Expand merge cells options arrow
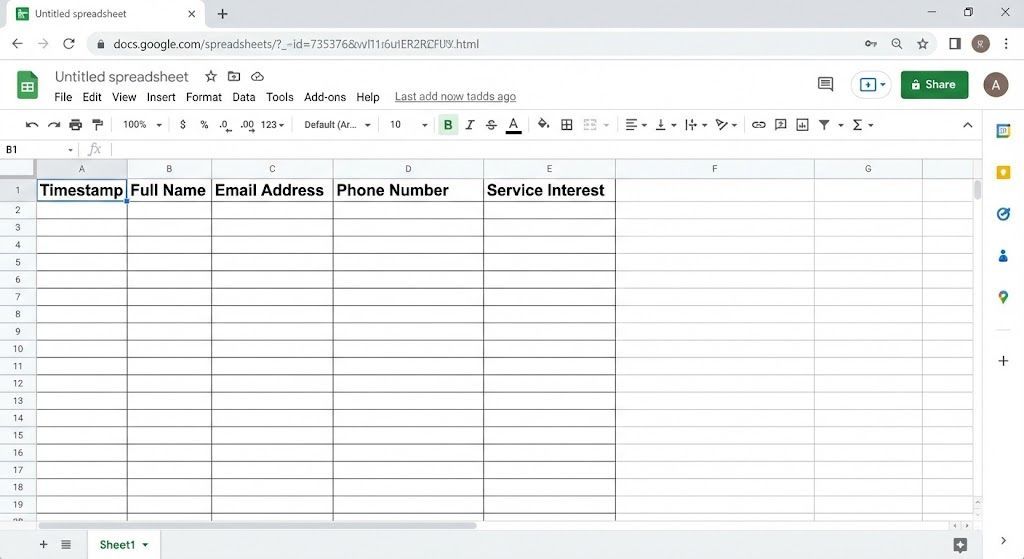 (x=606, y=125)
